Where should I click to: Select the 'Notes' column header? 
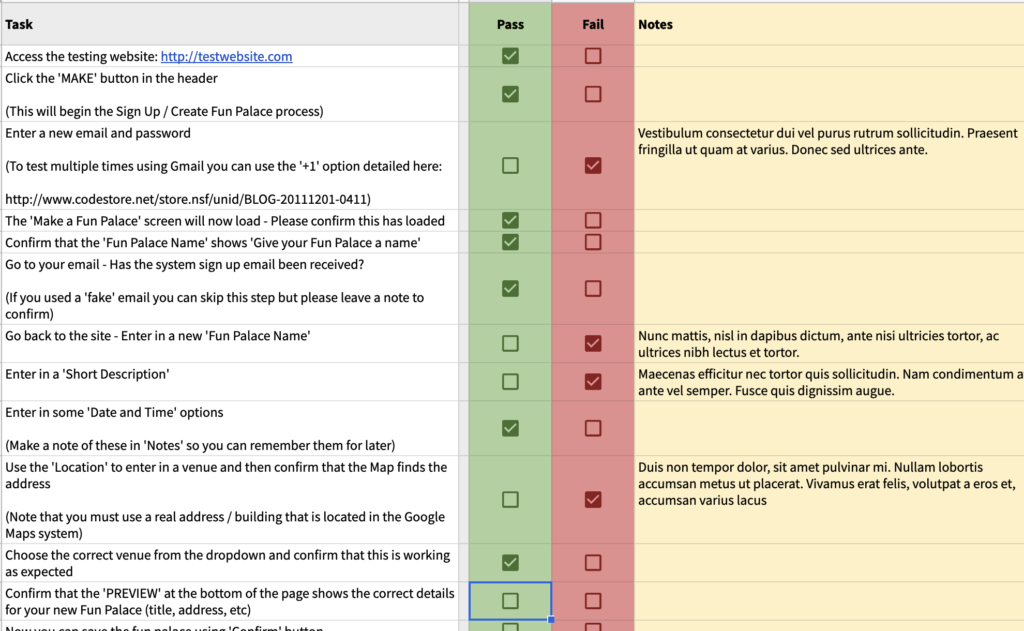829,24
